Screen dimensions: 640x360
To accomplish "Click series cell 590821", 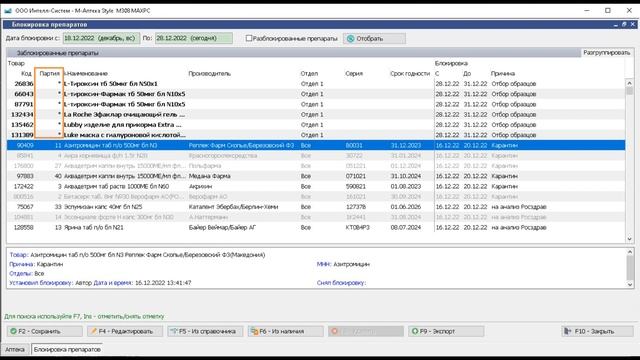I will point(356,186).
